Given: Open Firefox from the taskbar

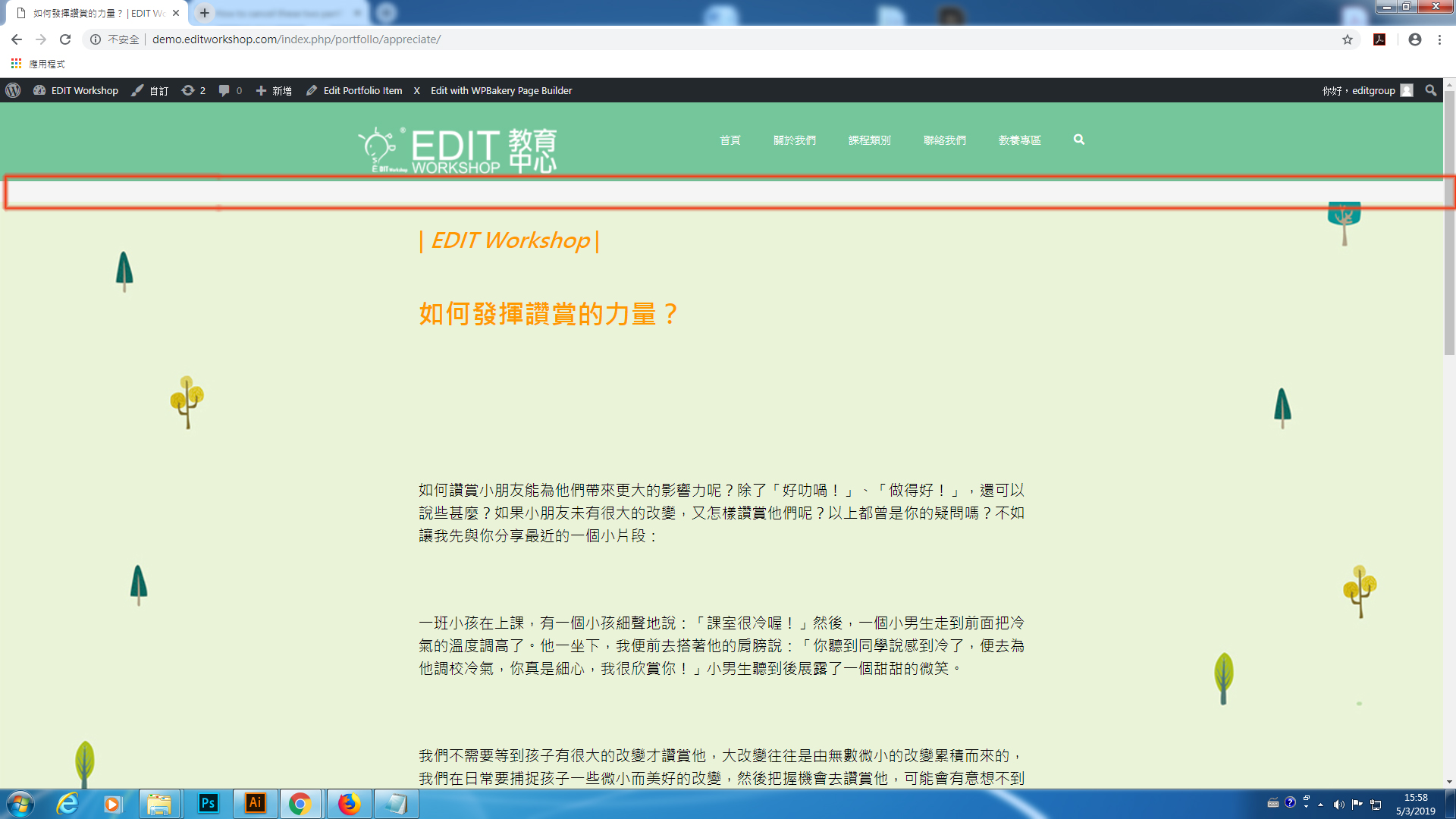Looking at the screenshot, I should [x=349, y=803].
